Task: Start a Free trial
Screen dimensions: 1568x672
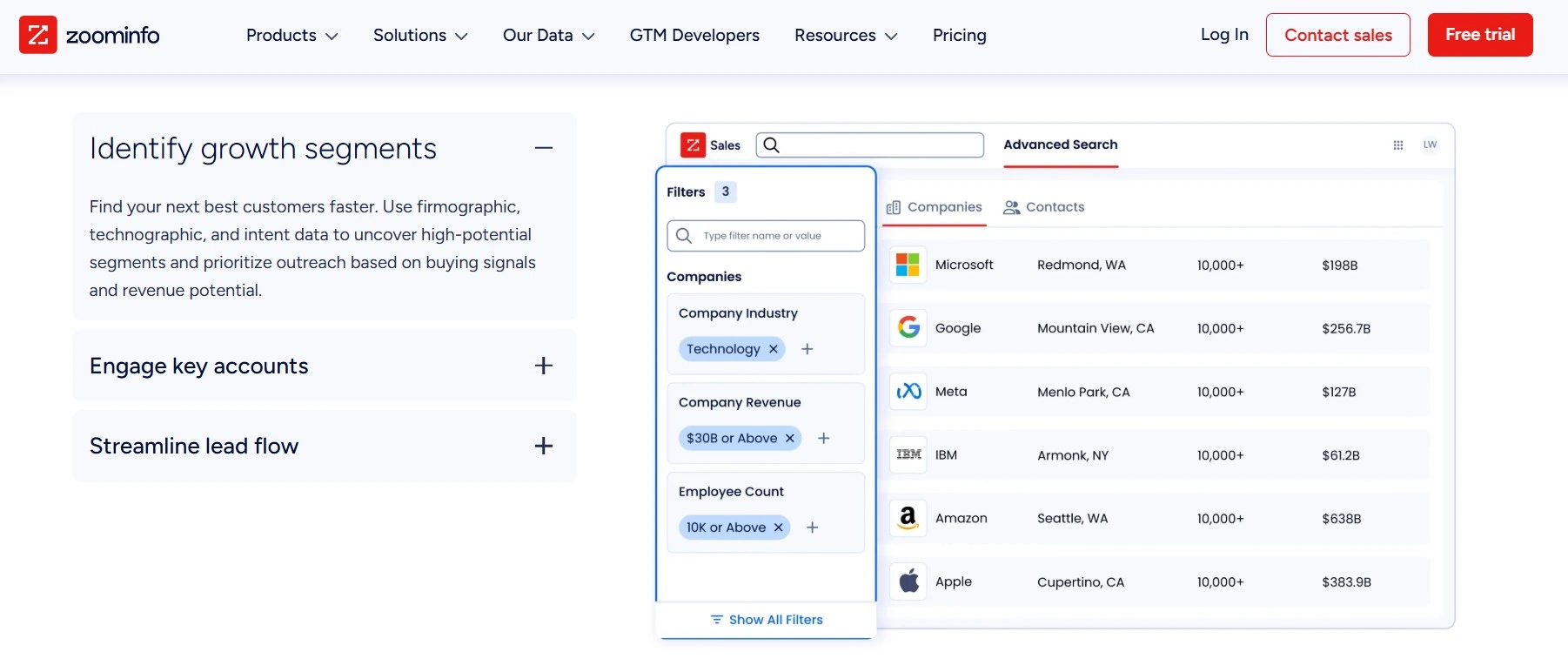Action: coord(1480,35)
